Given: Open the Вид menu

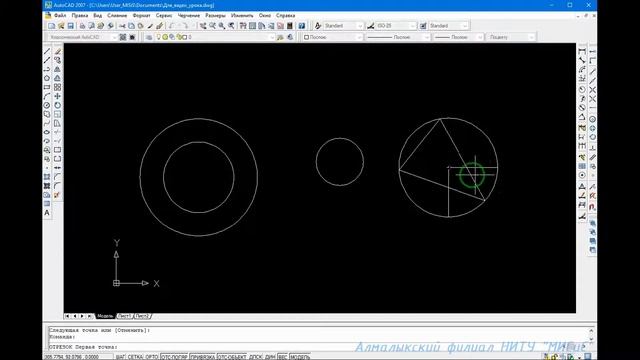Looking at the screenshot, I should coord(98,16).
